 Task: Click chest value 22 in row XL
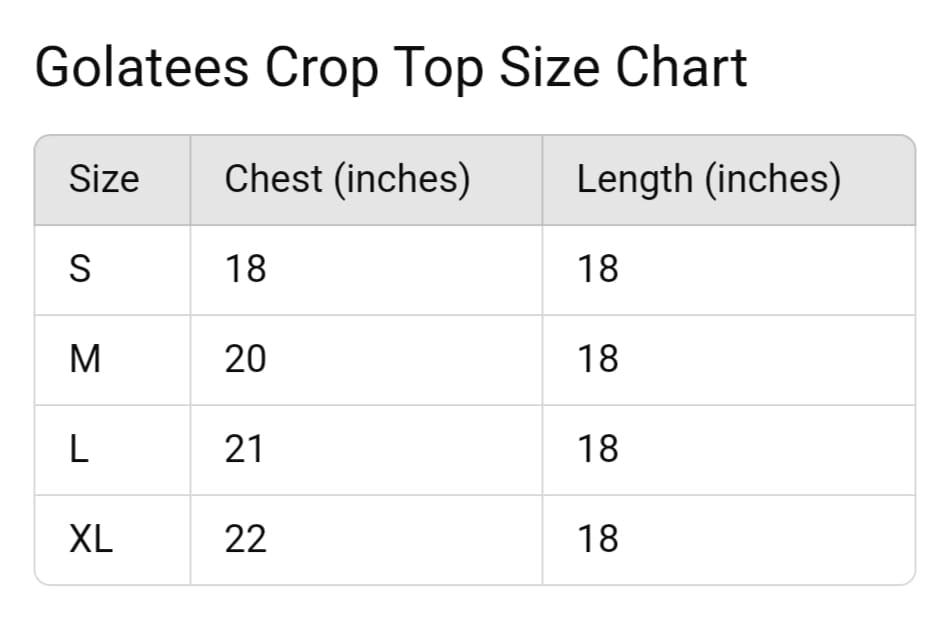(x=245, y=540)
